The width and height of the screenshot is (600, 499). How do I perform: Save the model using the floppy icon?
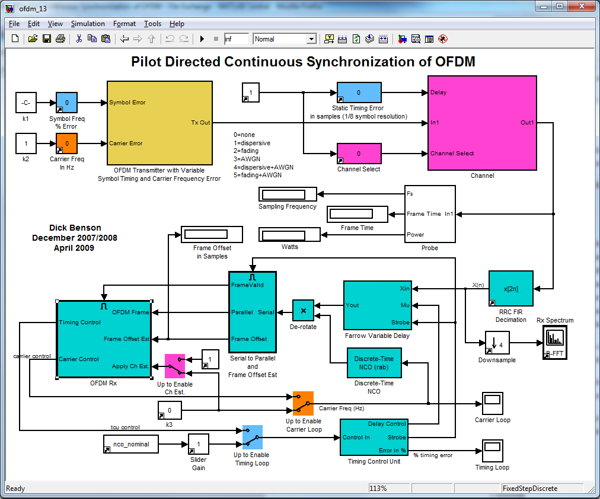(x=46, y=39)
